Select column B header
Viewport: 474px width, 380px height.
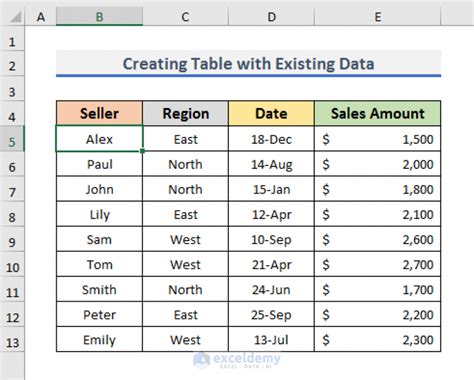coord(99,17)
